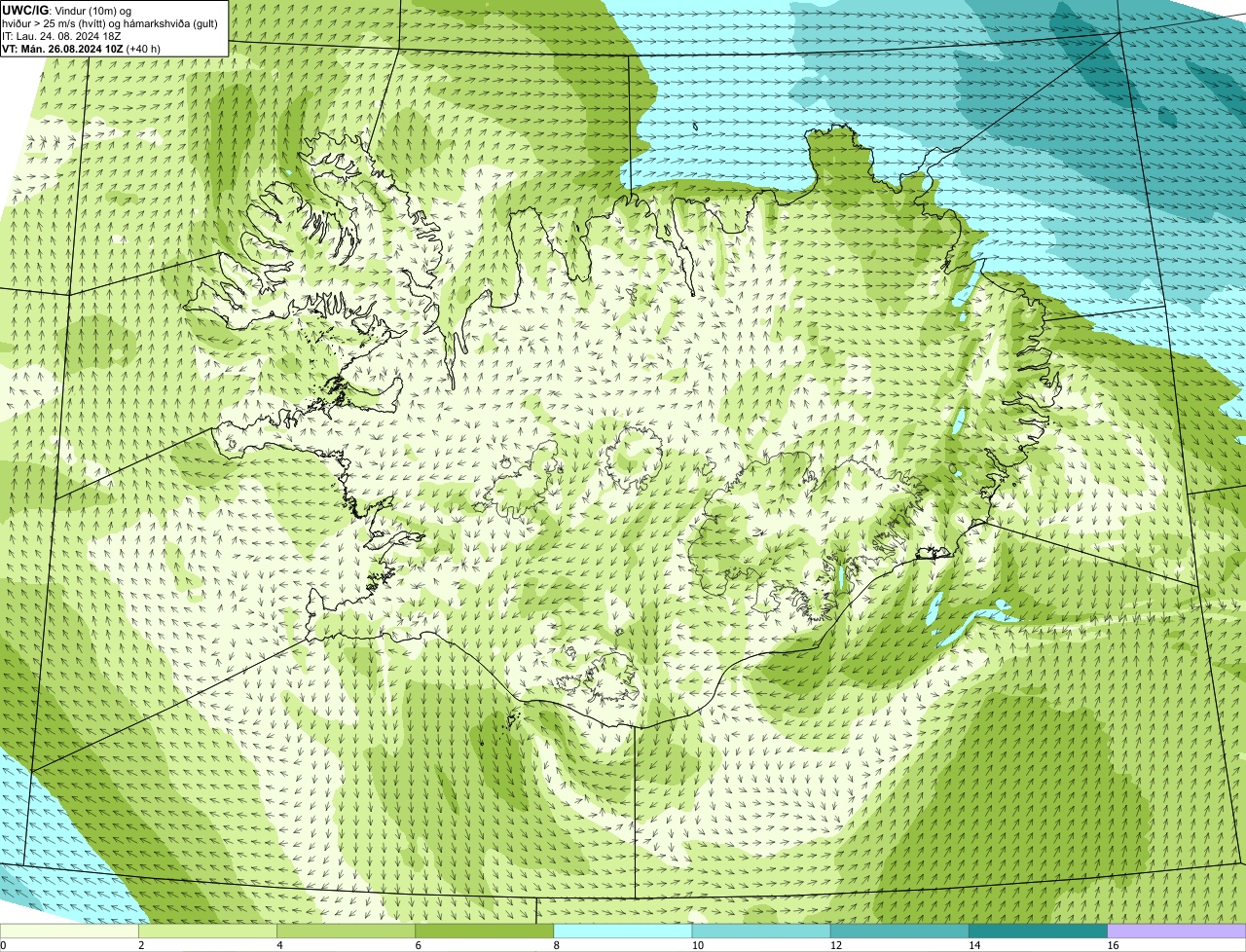Click the light cyan 8–10 m/s legend swatch
The width and height of the screenshot is (1246, 952).
(623, 931)
